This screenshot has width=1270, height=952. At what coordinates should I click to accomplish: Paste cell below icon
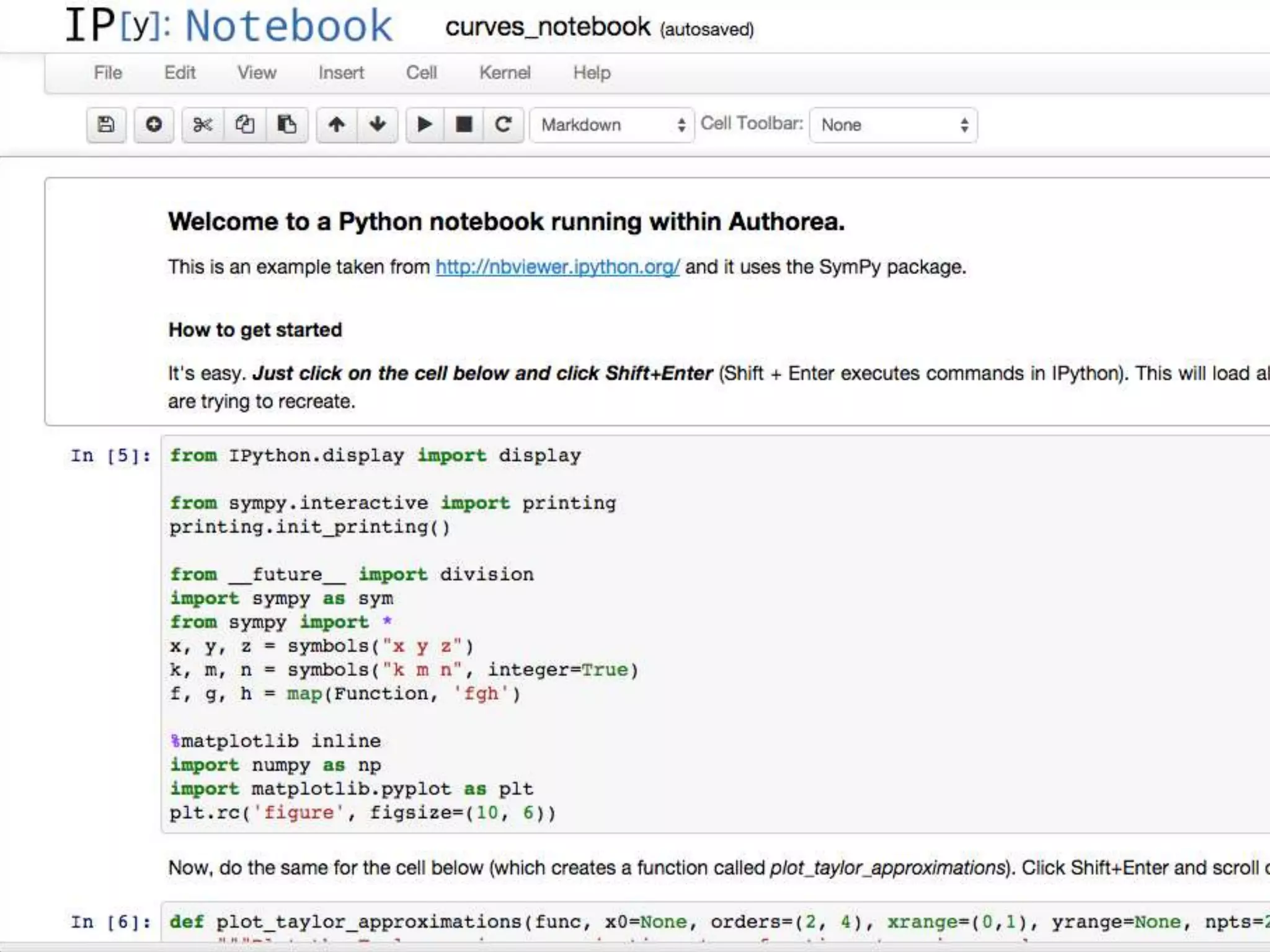[x=286, y=125]
